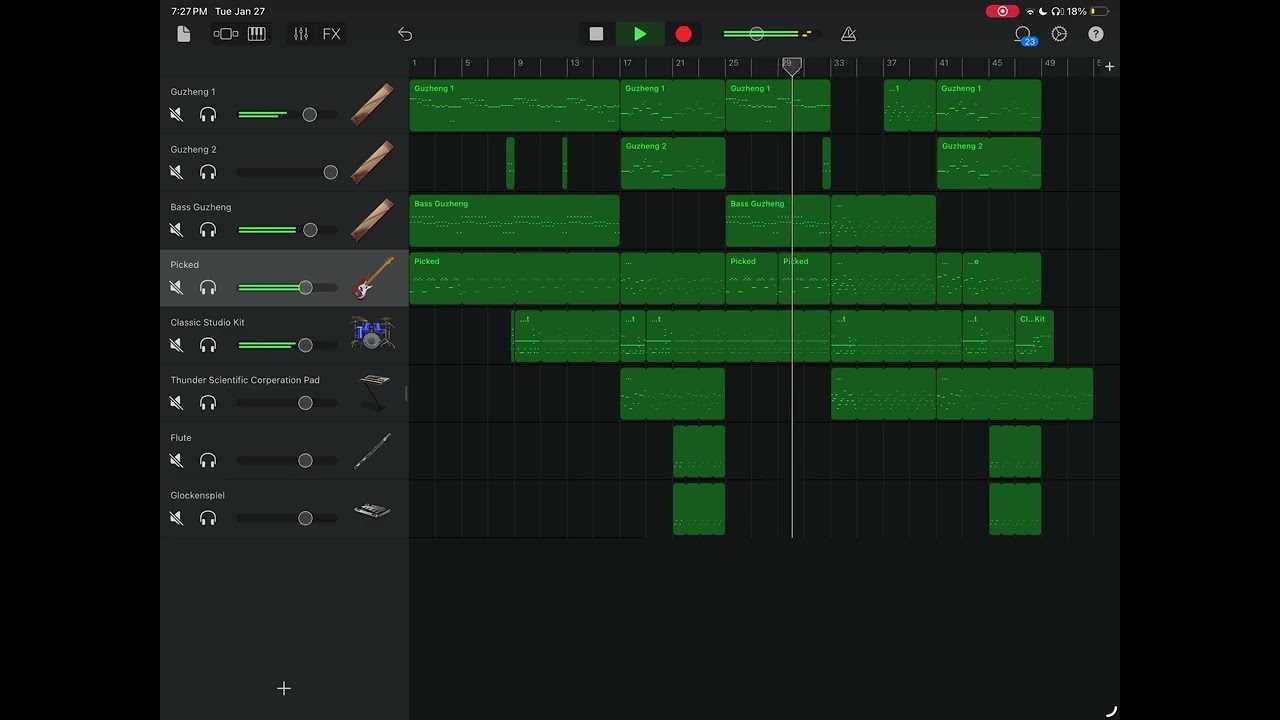
Task: Start playback with the green play button
Action: tap(640, 34)
